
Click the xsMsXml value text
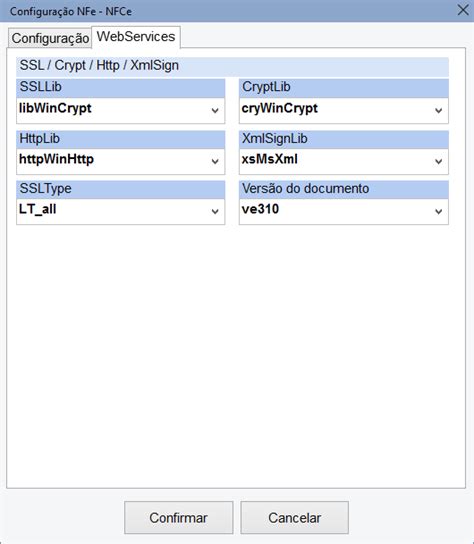[270, 159]
